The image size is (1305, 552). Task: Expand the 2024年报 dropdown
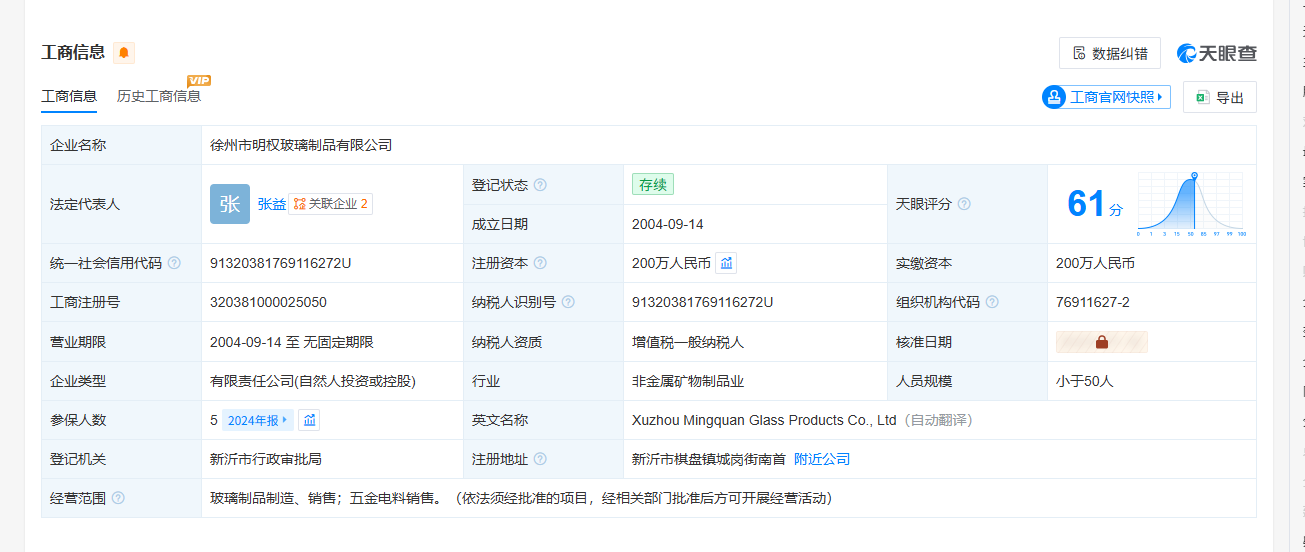click(x=258, y=420)
